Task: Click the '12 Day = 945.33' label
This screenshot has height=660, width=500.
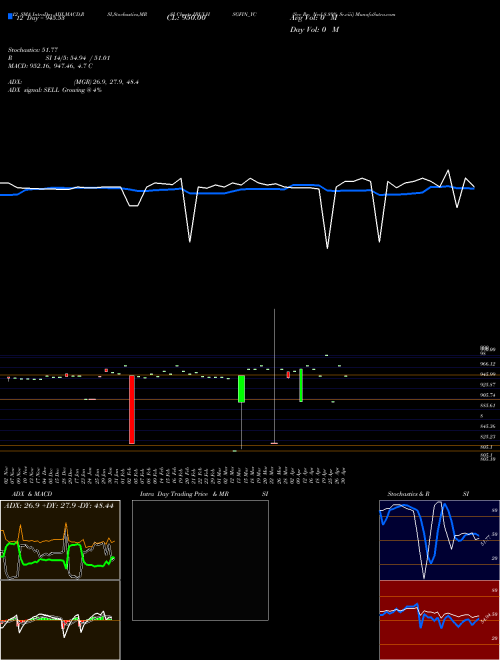Action: coord(40,18)
